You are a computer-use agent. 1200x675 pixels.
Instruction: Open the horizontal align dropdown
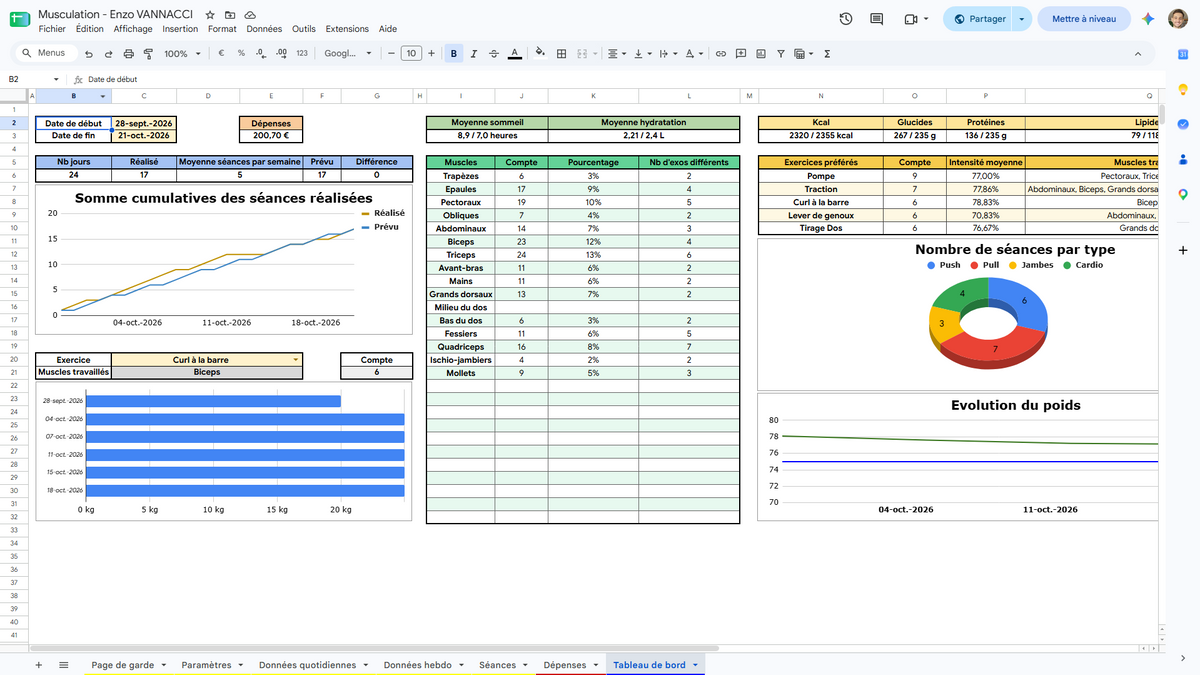[618, 54]
